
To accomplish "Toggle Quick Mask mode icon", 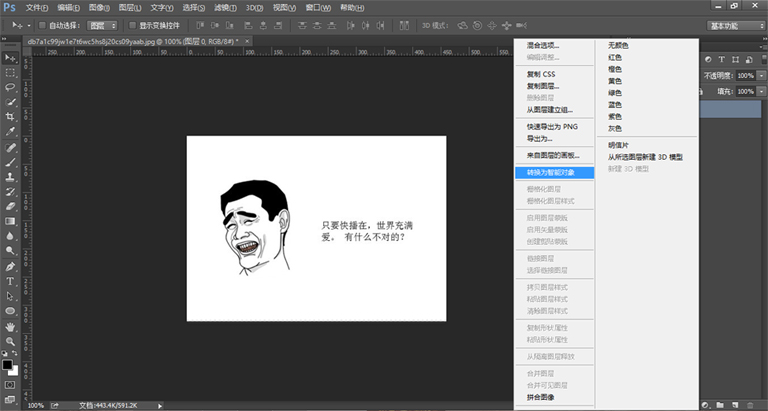I will pyautogui.click(x=10, y=385).
